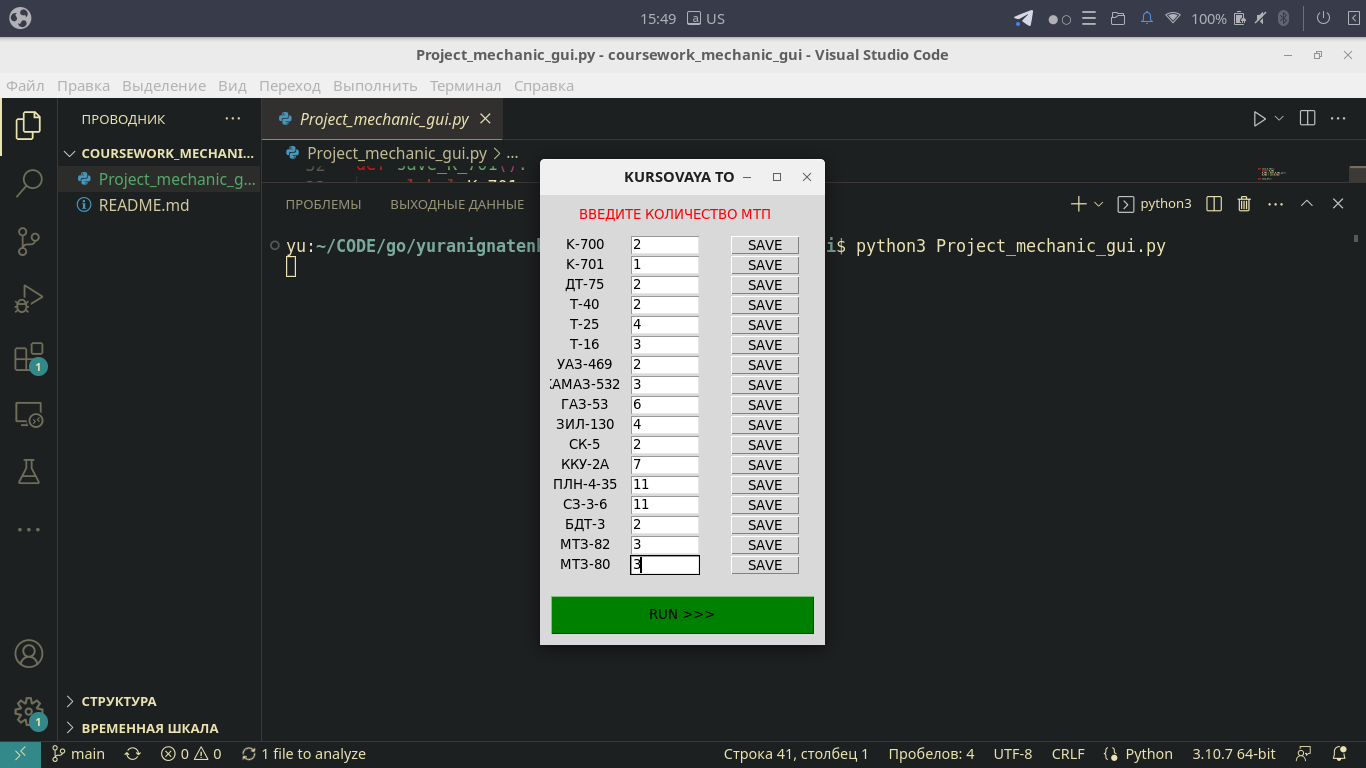
Task: Run Python file with play icon
Action: click(1259, 119)
